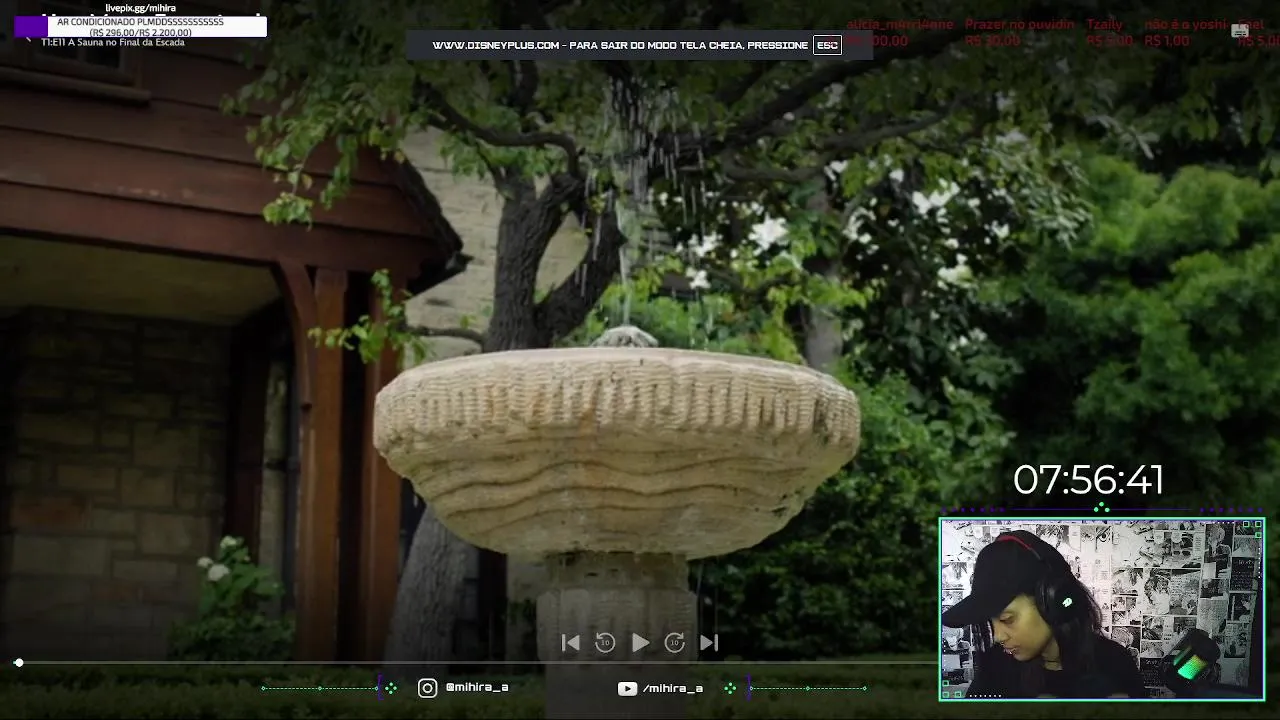
Task: Click the back arrow at top left
Action: pyautogui.click(x=27, y=38)
